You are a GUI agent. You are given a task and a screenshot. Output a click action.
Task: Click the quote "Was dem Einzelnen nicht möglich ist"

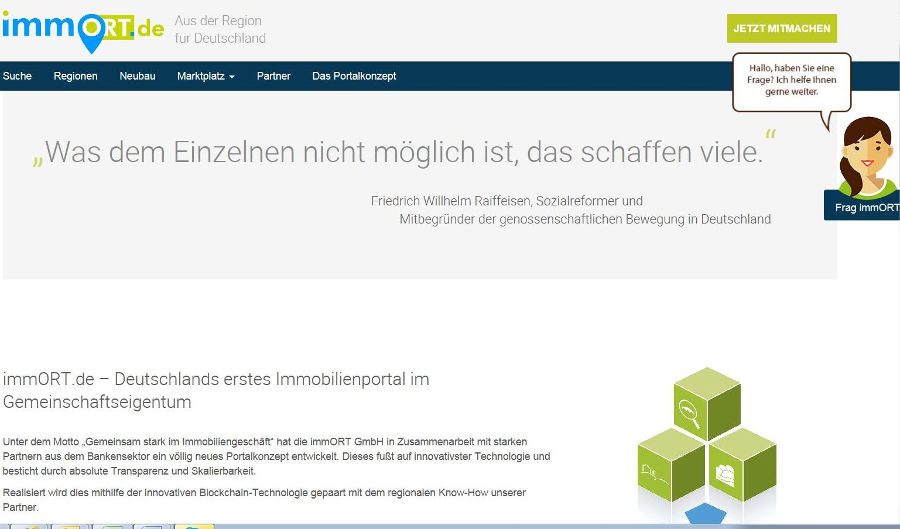pos(404,153)
